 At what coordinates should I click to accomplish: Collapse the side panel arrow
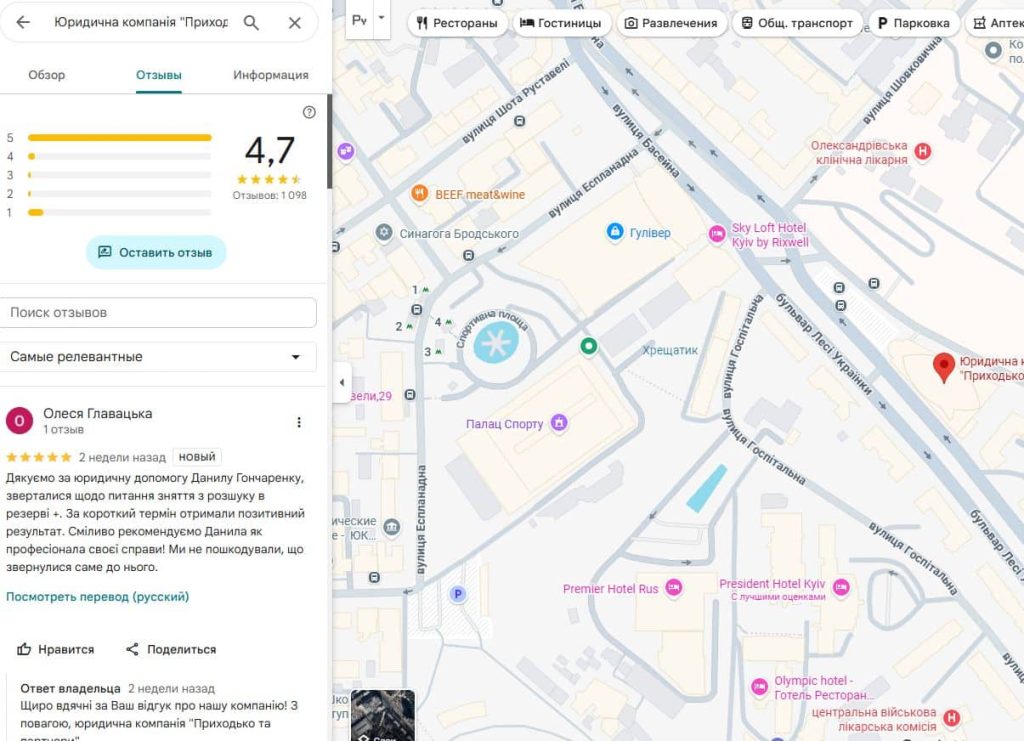(x=342, y=383)
